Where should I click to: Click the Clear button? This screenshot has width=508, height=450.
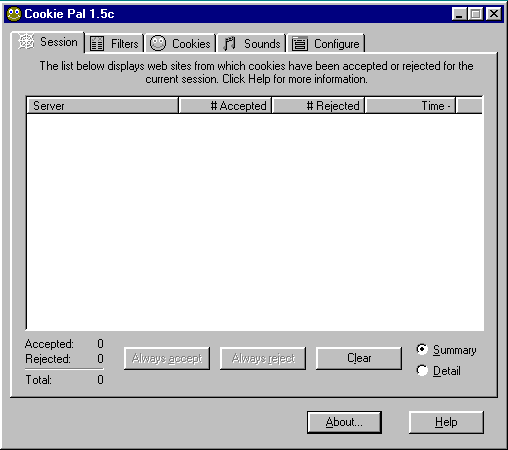359,358
